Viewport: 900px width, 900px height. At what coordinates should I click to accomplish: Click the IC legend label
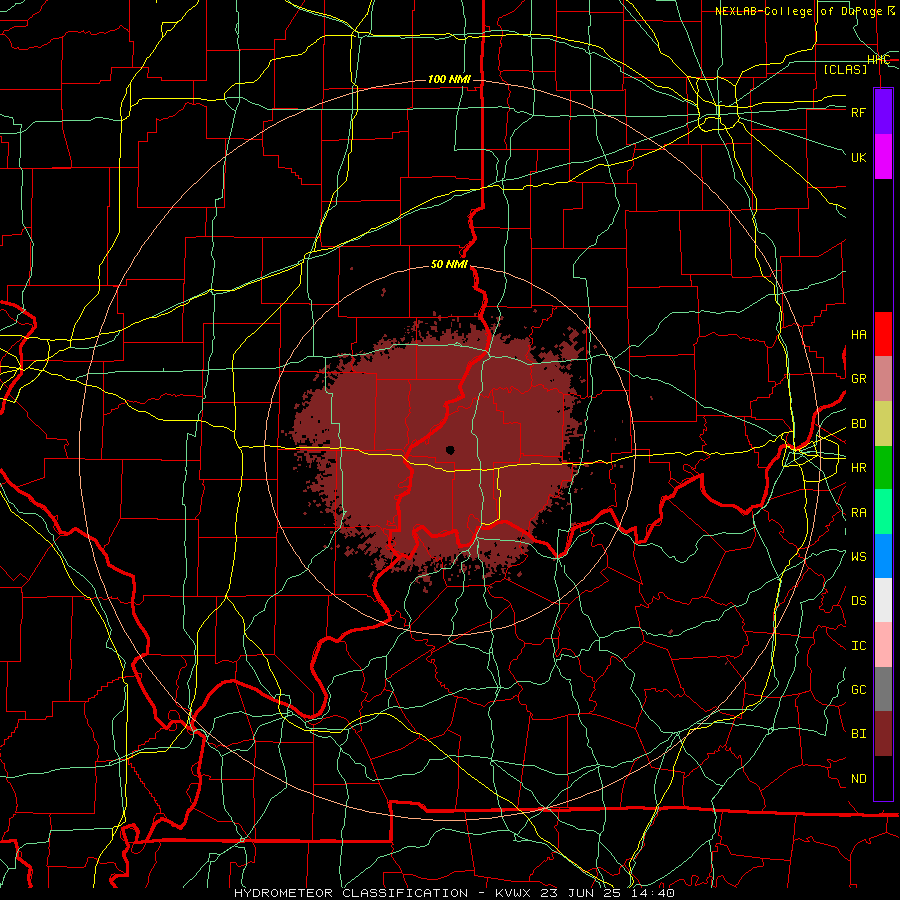click(859, 646)
